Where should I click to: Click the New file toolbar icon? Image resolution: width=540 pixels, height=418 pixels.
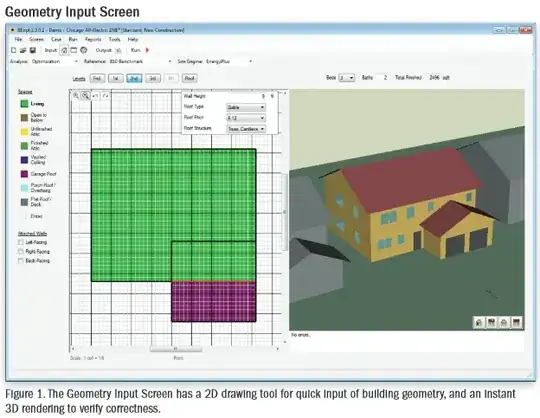13,50
